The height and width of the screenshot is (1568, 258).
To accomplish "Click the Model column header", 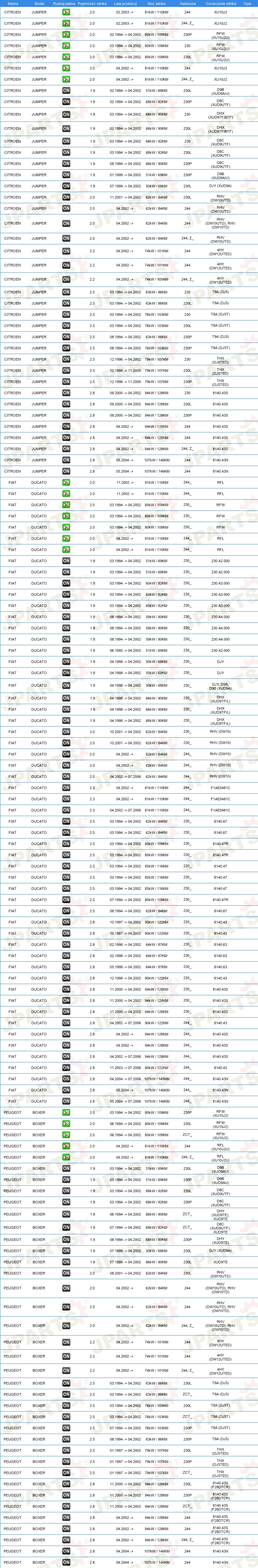I will (x=39, y=3).
